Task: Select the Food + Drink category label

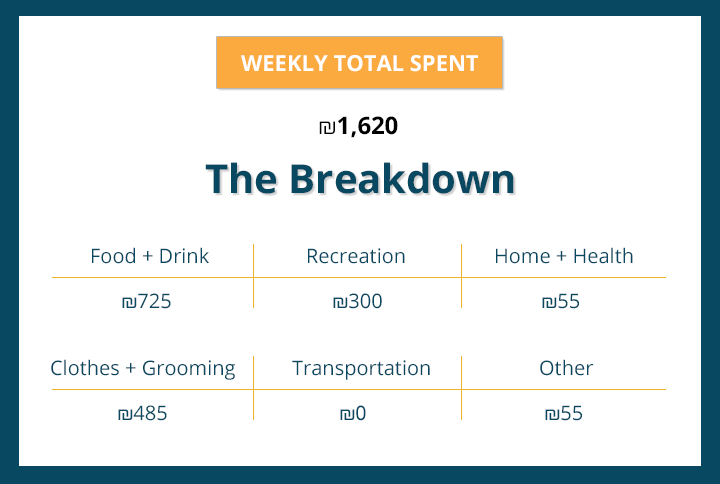Action: (x=149, y=256)
